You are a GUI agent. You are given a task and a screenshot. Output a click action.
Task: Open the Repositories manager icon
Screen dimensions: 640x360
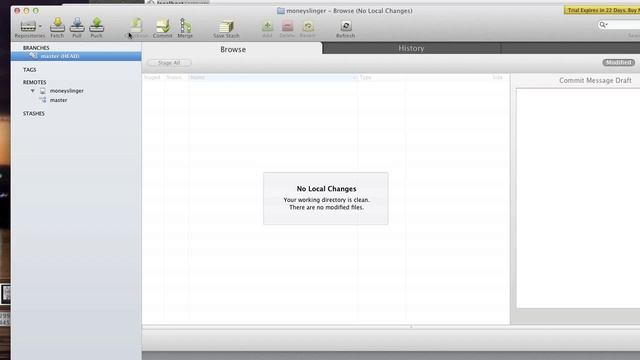(28, 26)
